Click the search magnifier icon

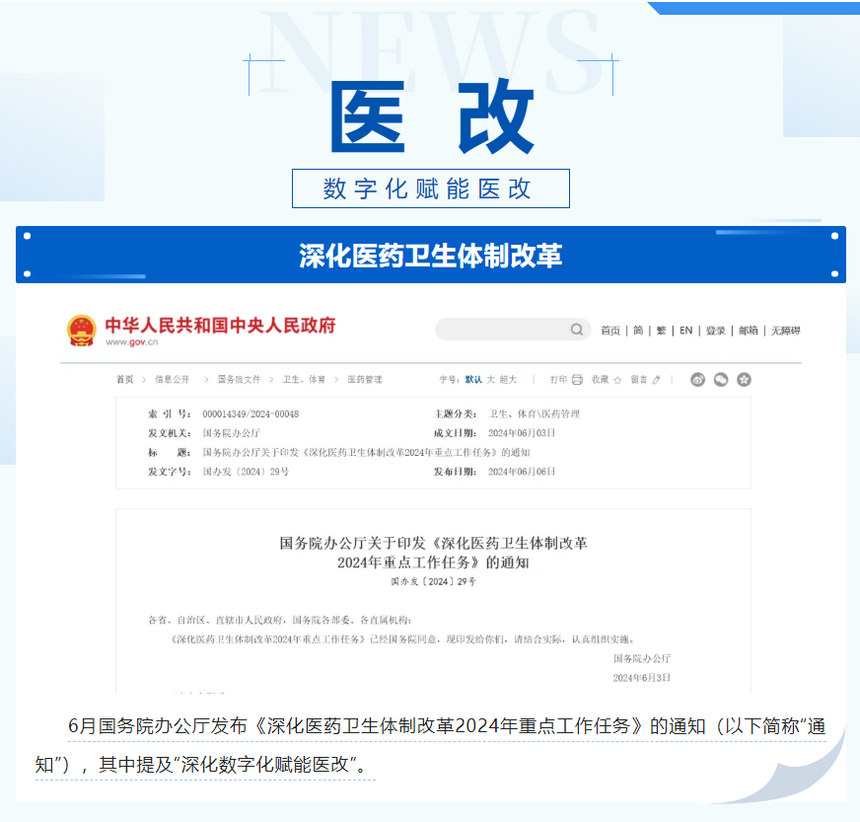576,330
